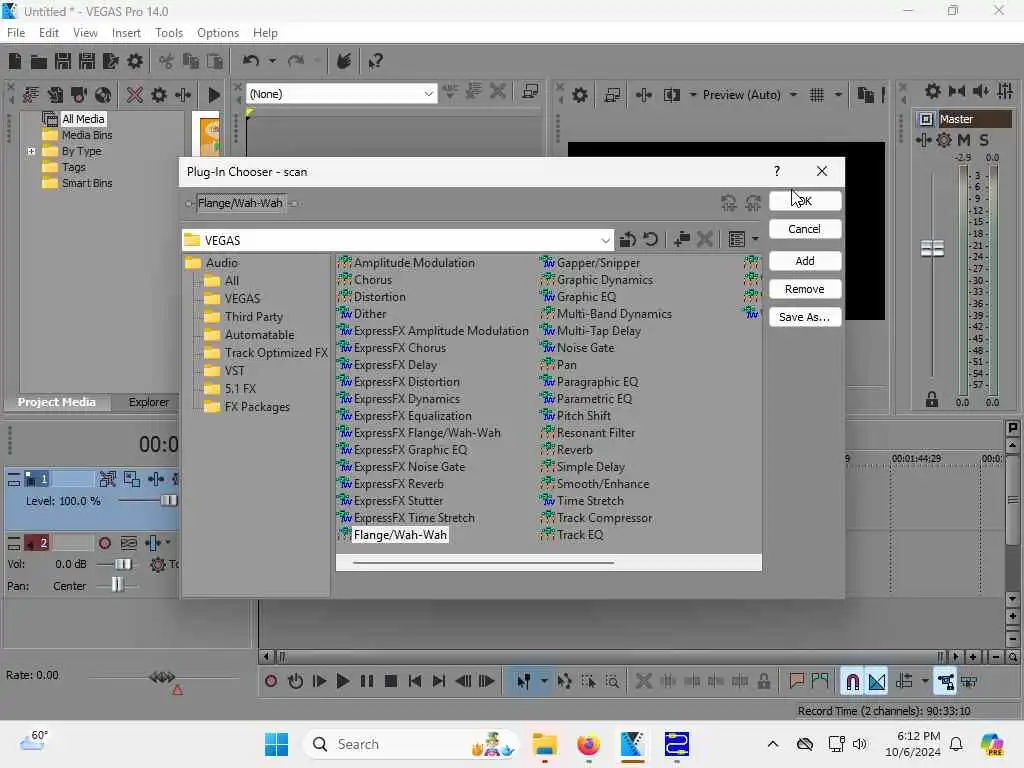Viewport: 1024px width, 768px height.
Task: Select the Track Compressor plug-in
Action: click(x=604, y=518)
